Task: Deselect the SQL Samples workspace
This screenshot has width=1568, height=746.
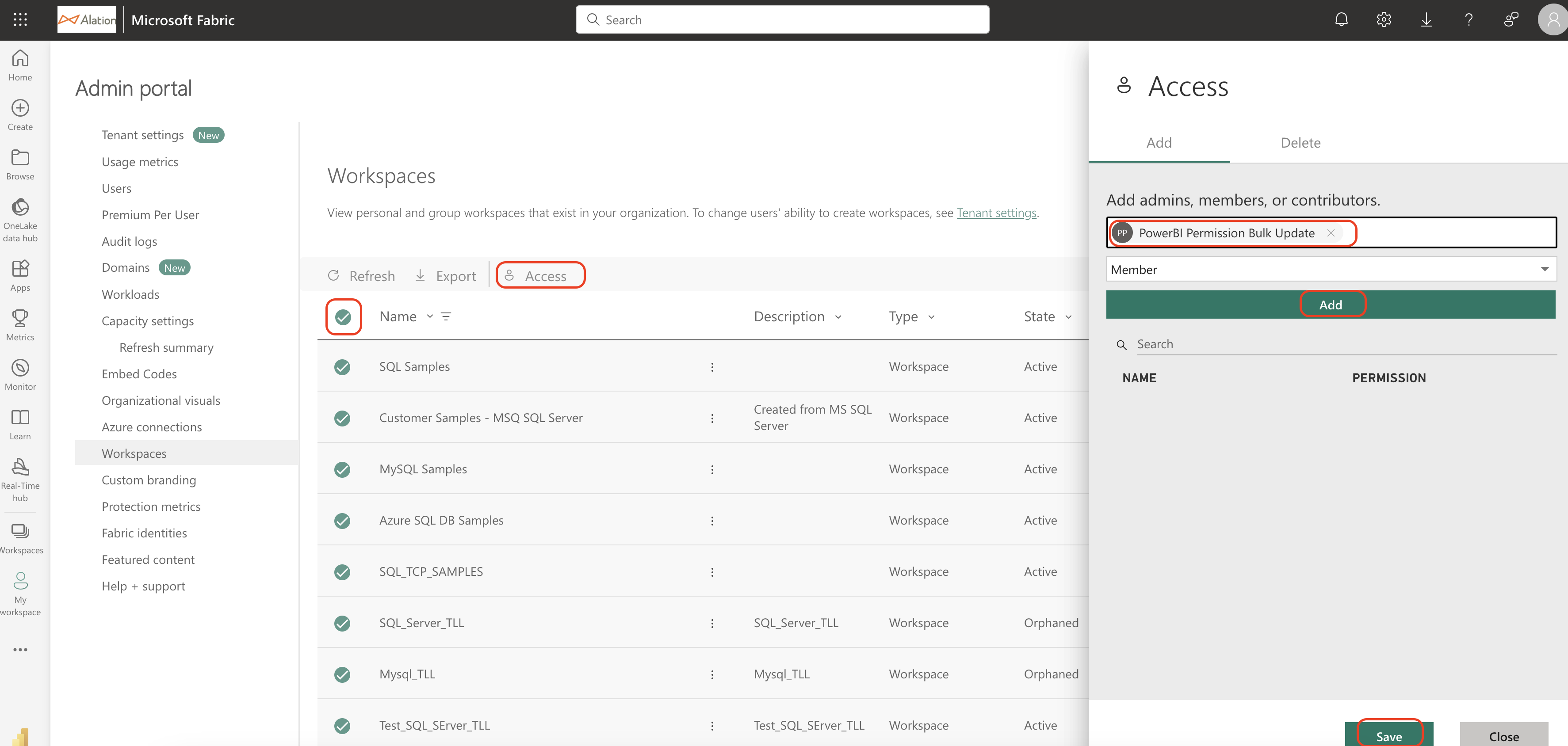Action: (342, 367)
